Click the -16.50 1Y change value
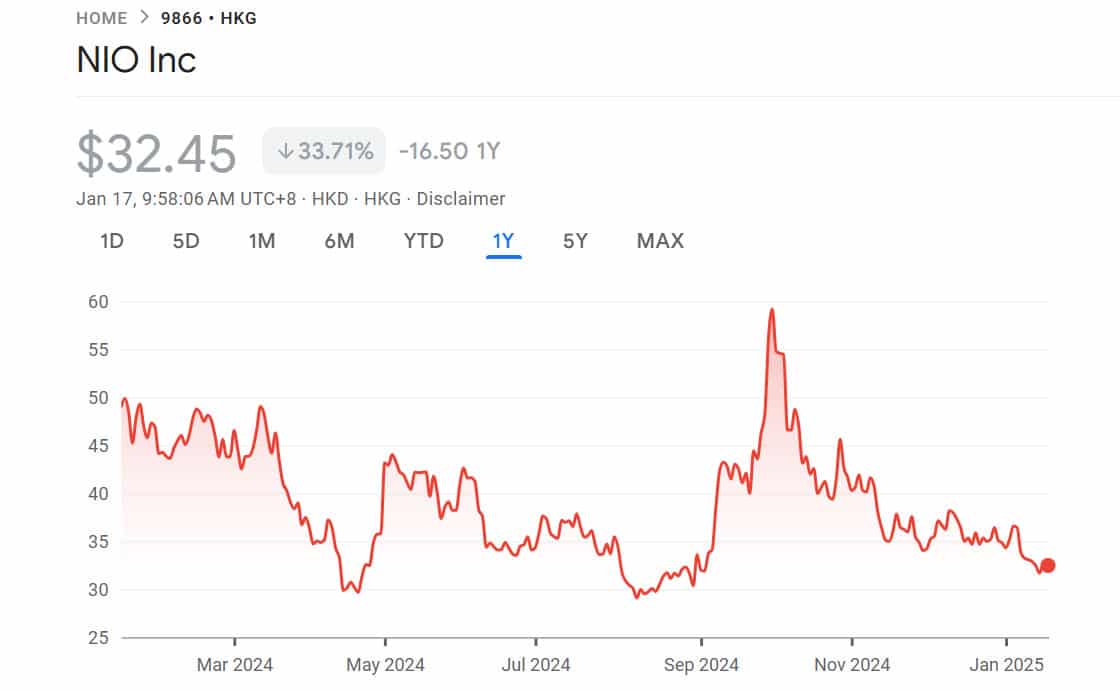 coord(449,151)
